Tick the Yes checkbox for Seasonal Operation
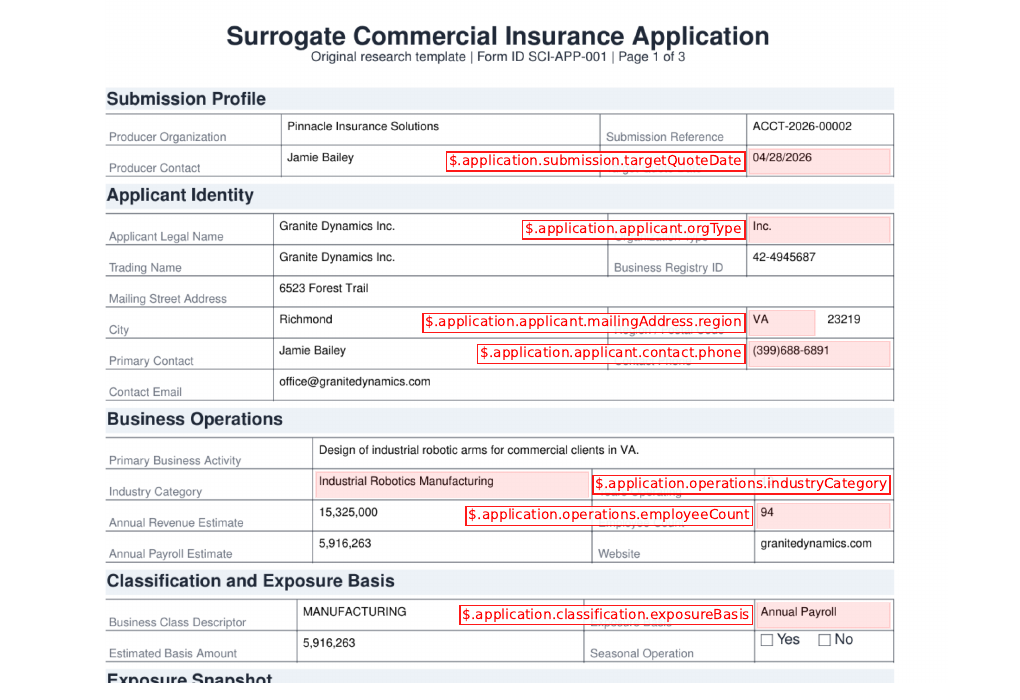 [767, 640]
